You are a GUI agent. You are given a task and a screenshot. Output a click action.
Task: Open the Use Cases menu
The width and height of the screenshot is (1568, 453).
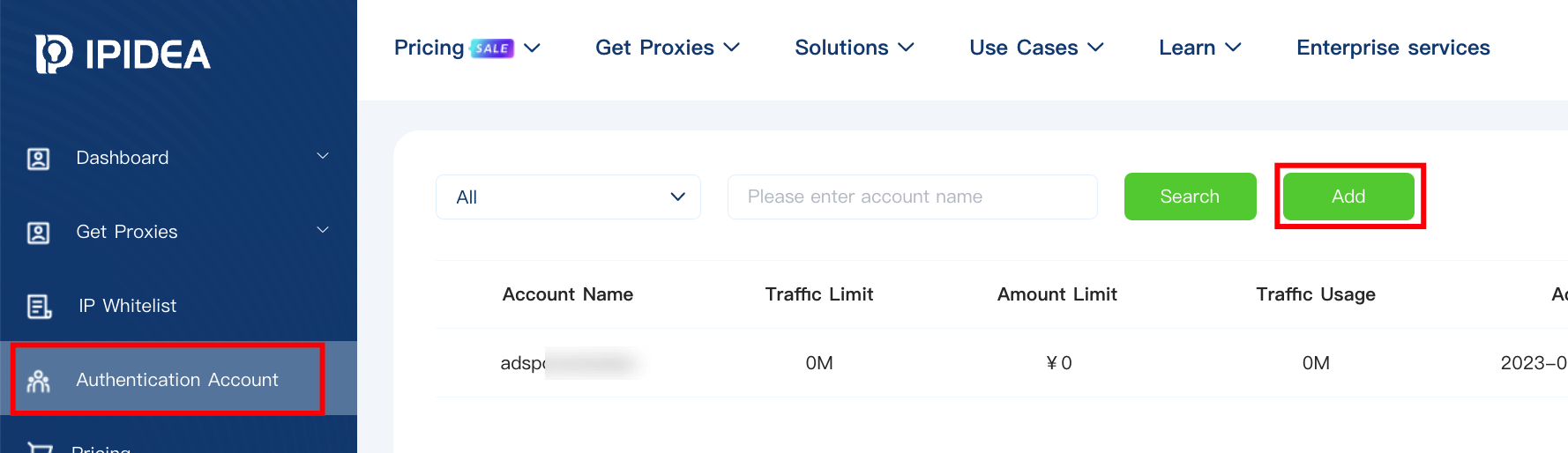[1036, 48]
